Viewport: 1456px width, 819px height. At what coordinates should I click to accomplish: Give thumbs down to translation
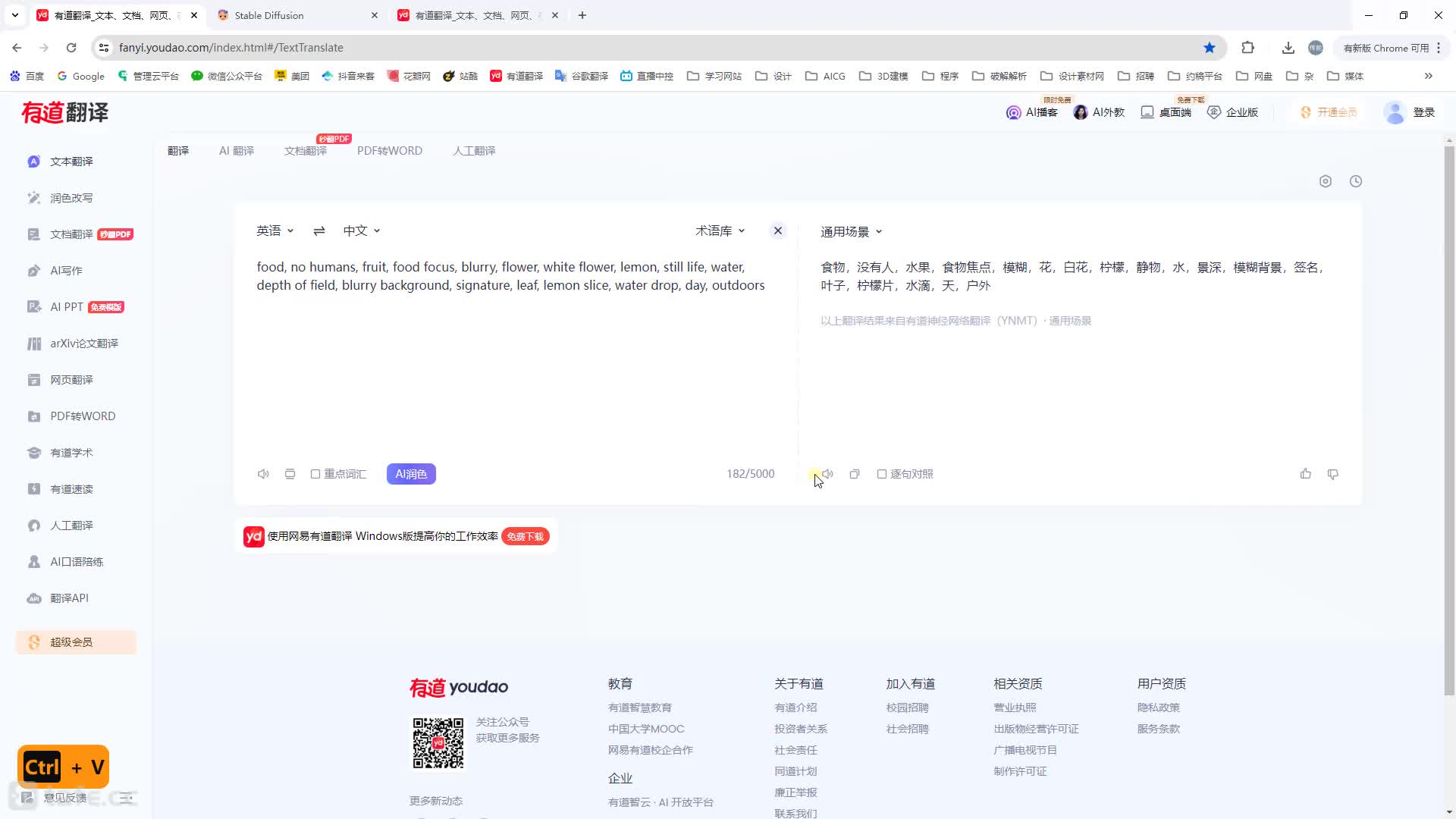click(x=1332, y=474)
